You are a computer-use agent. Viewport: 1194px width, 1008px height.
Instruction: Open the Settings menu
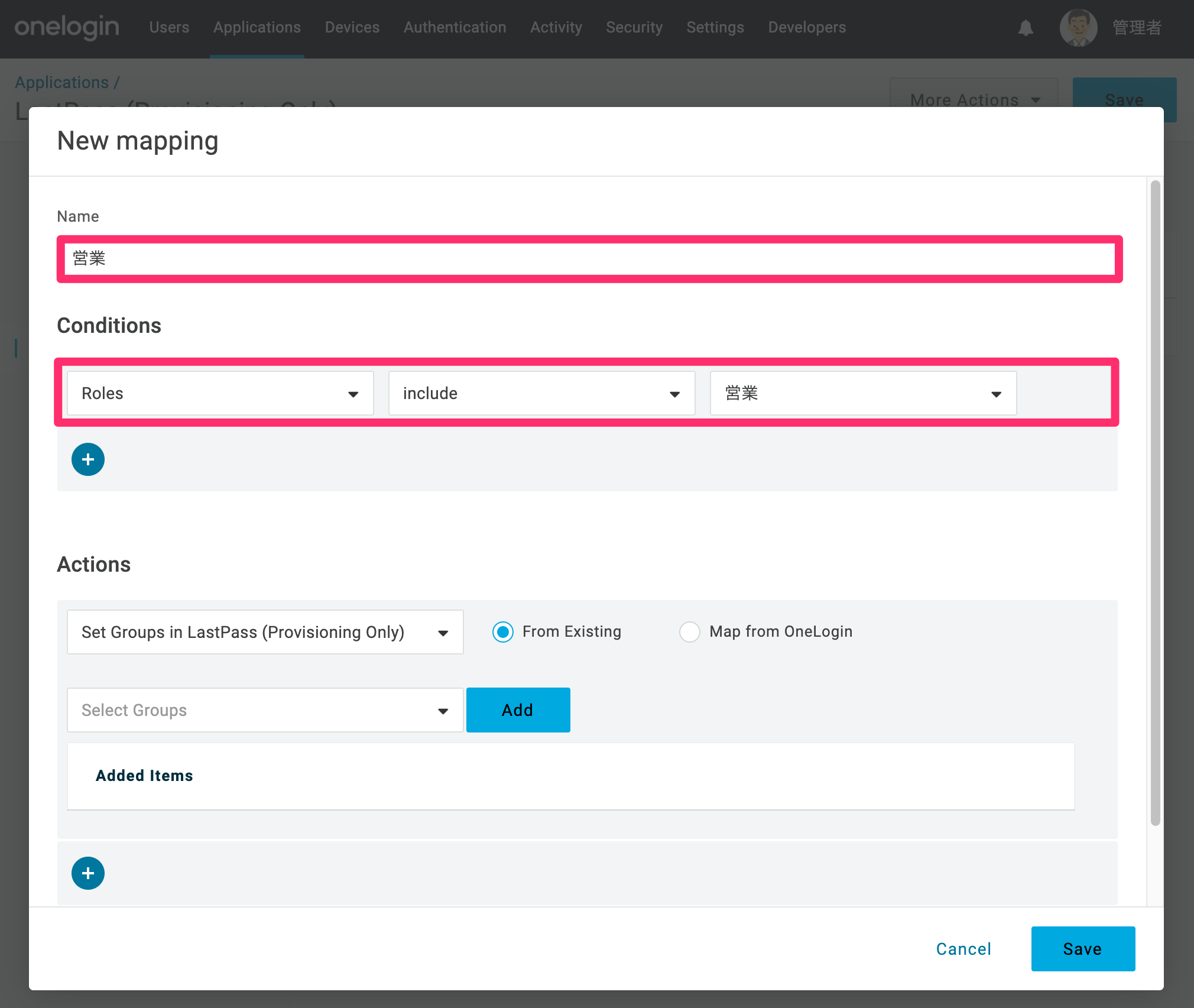point(715,27)
